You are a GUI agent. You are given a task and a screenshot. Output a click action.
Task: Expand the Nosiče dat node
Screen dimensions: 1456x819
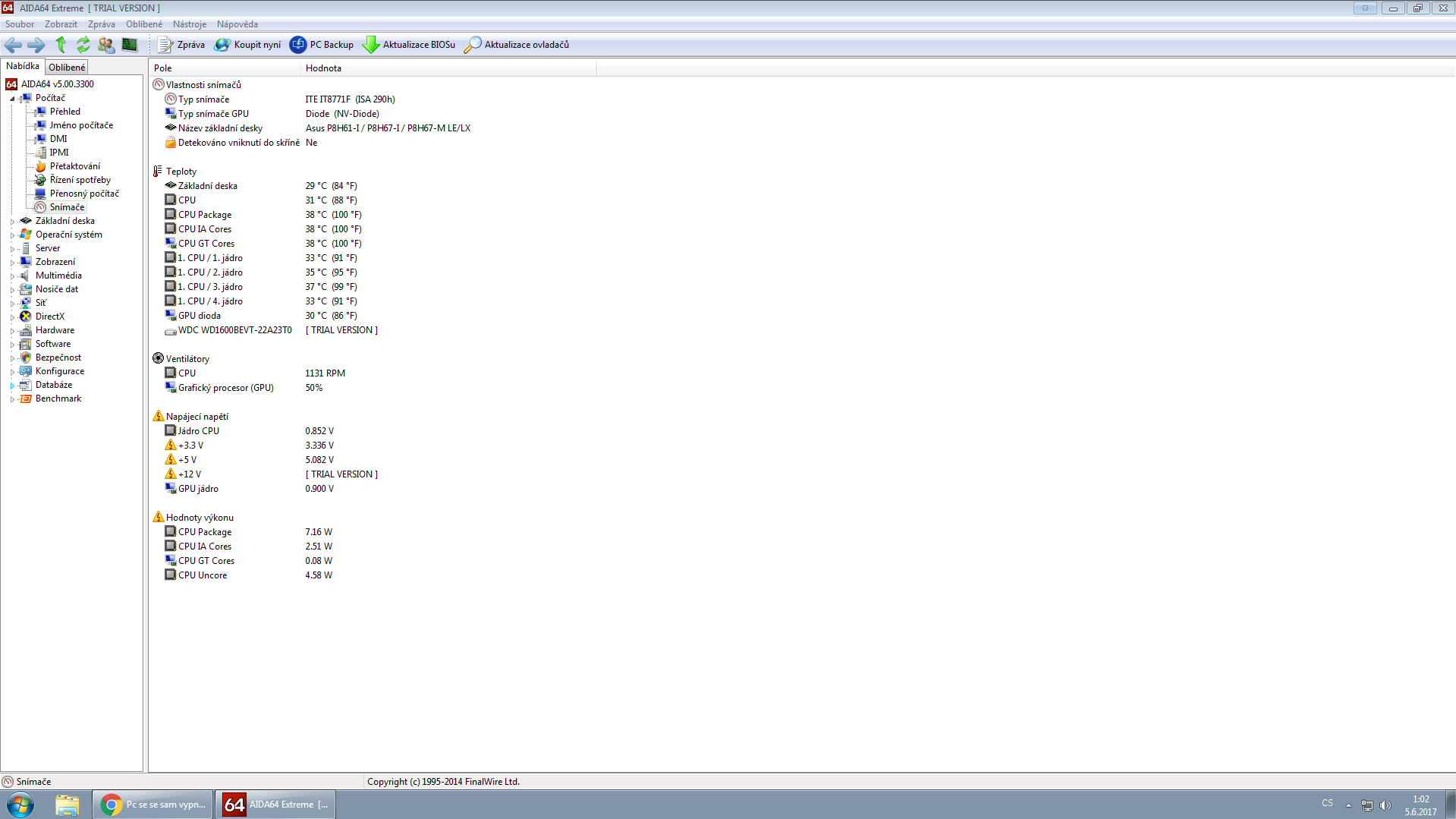pos(12,290)
